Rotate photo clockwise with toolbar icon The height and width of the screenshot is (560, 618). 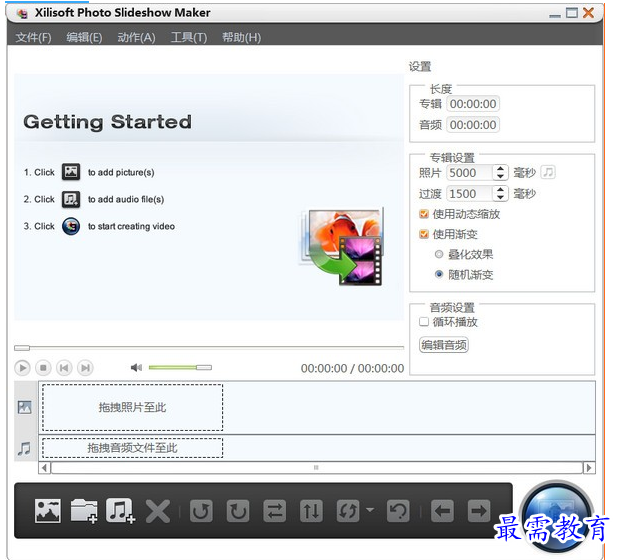tap(238, 511)
